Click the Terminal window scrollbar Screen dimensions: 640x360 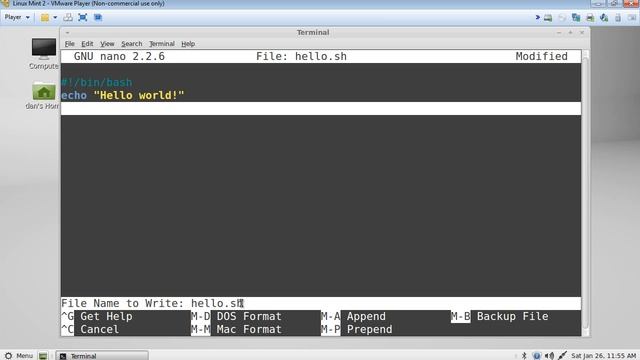coord(585,193)
